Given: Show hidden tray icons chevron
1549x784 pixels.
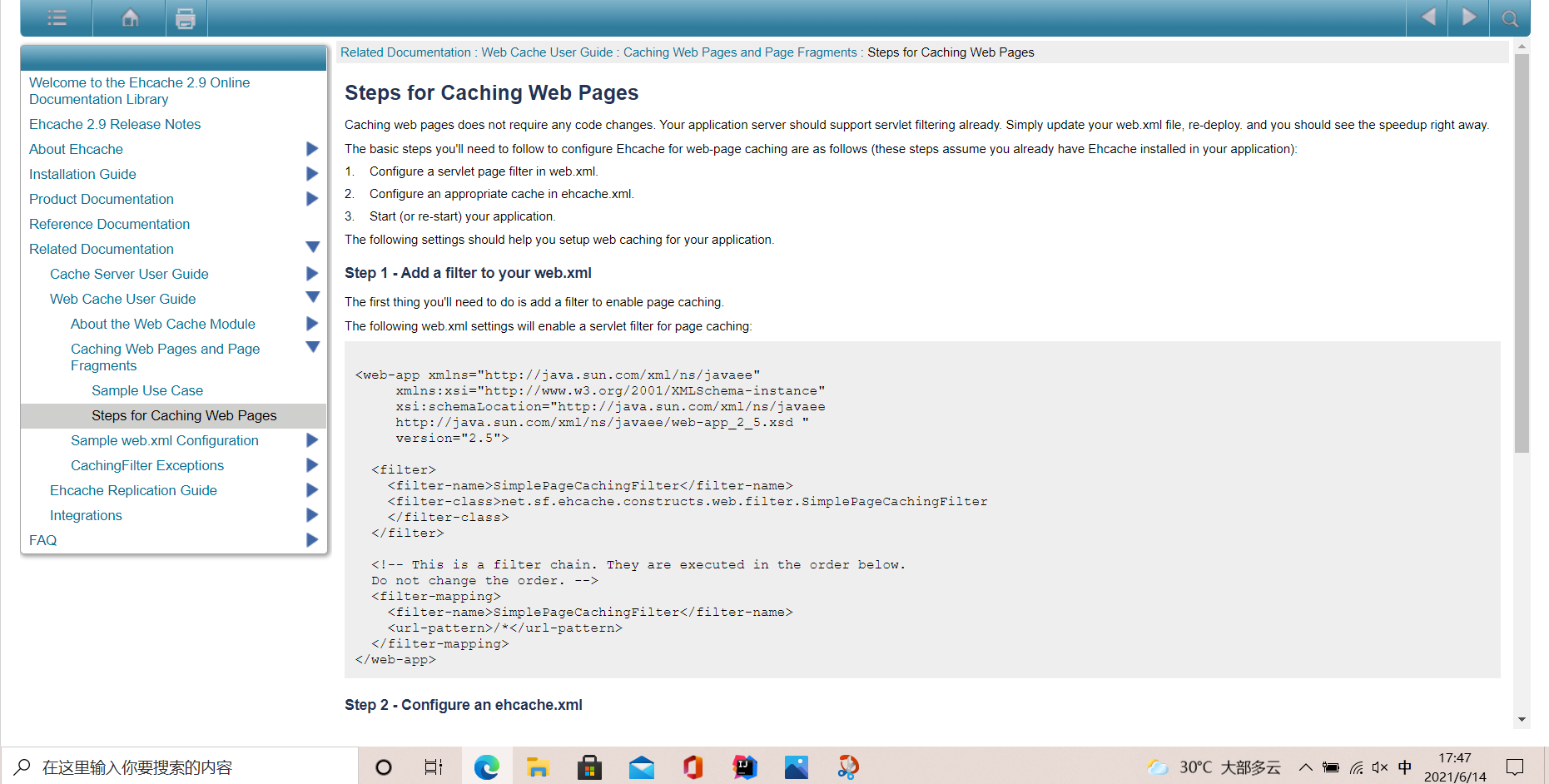Looking at the screenshot, I should [x=1306, y=767].
